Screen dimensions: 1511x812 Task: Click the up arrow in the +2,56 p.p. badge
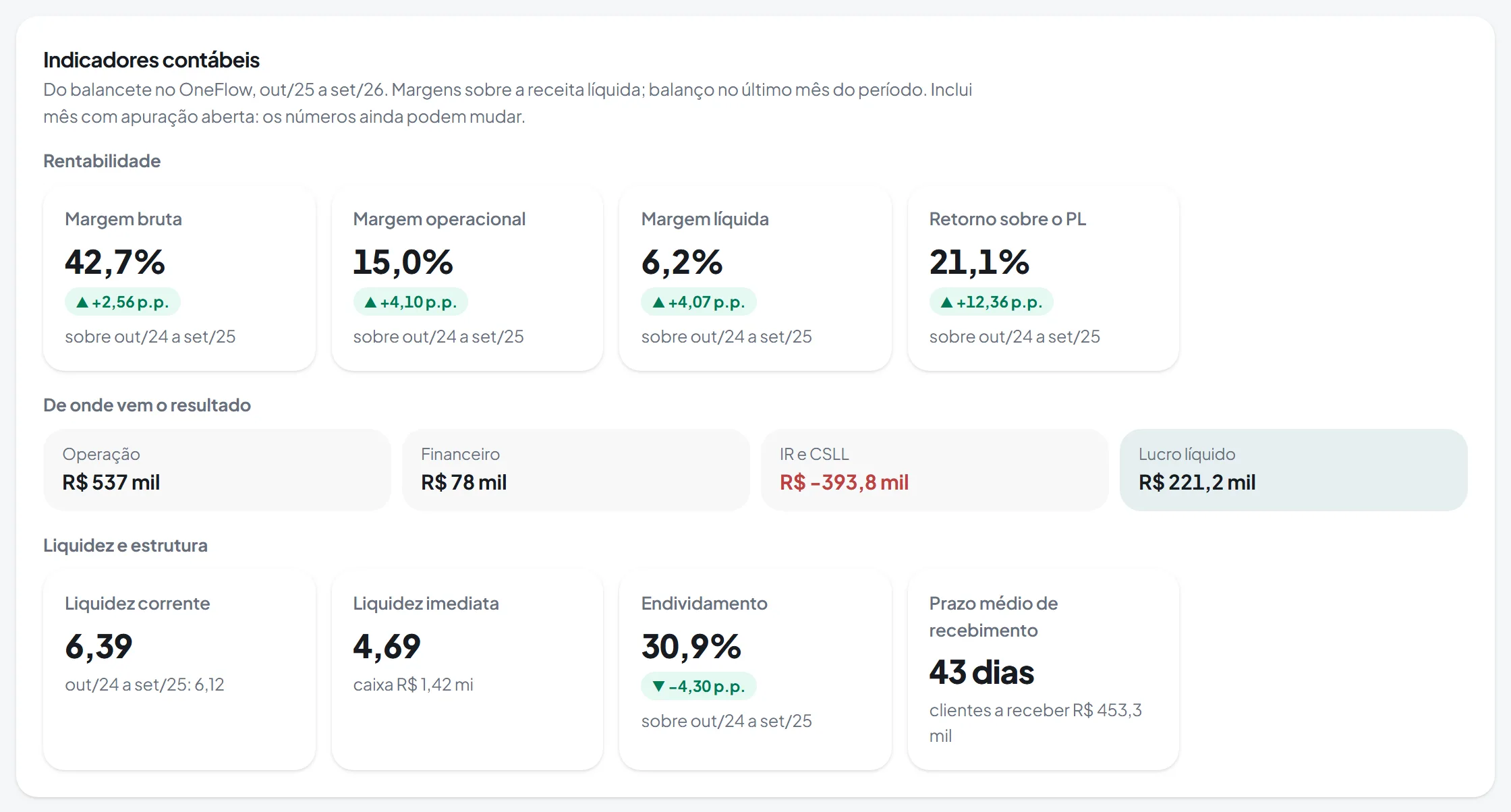82,302
